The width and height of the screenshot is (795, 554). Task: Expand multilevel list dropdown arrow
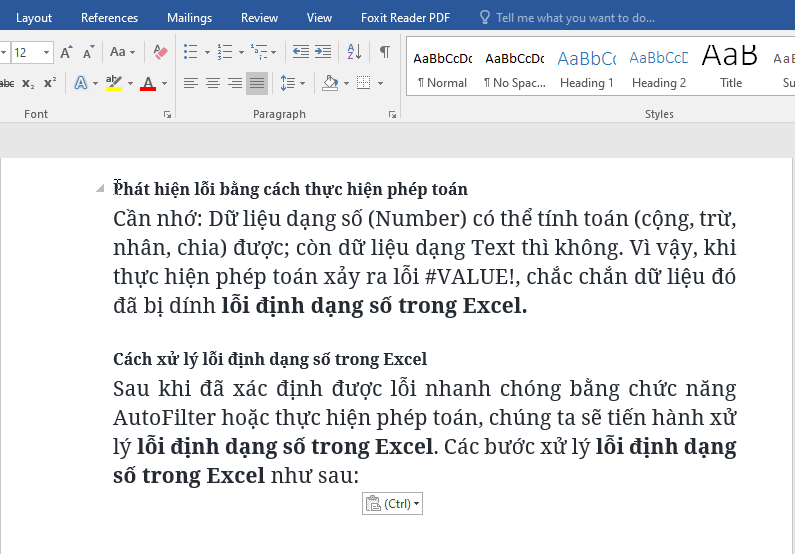click(x=274, y=52)
